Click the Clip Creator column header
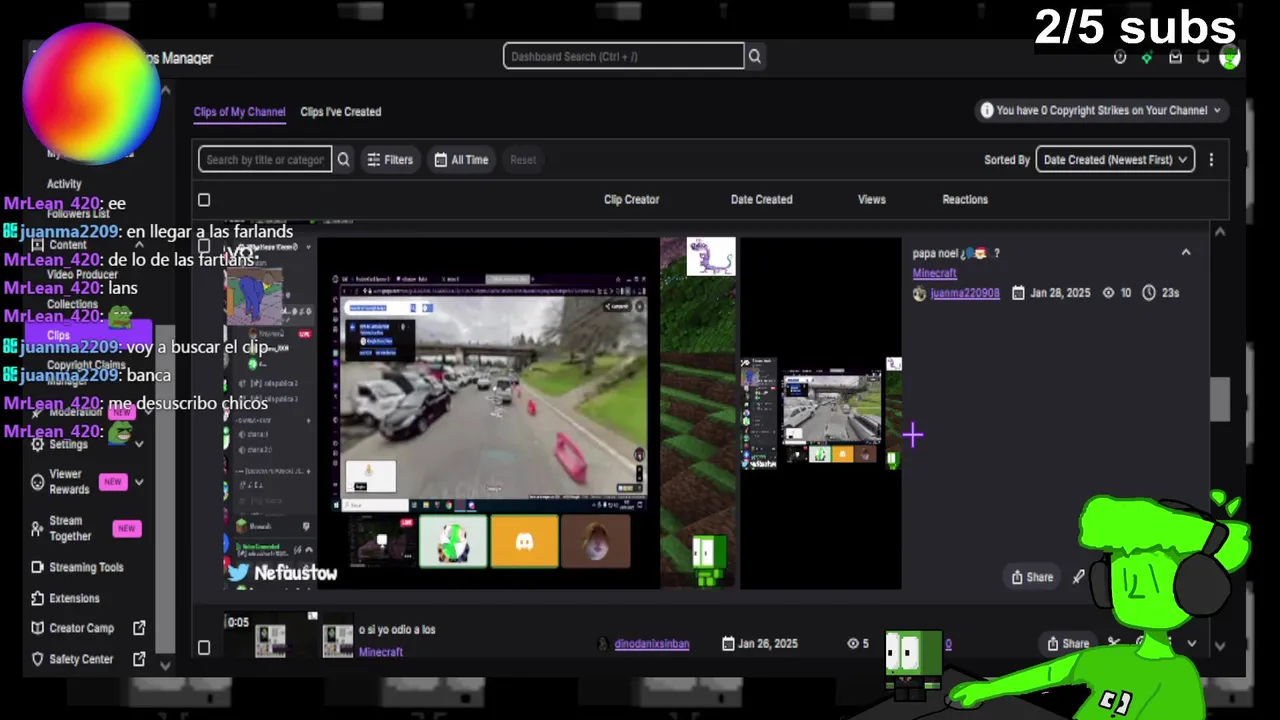The width and height of the screenshot is (1280, 720). tap(631, 200)
